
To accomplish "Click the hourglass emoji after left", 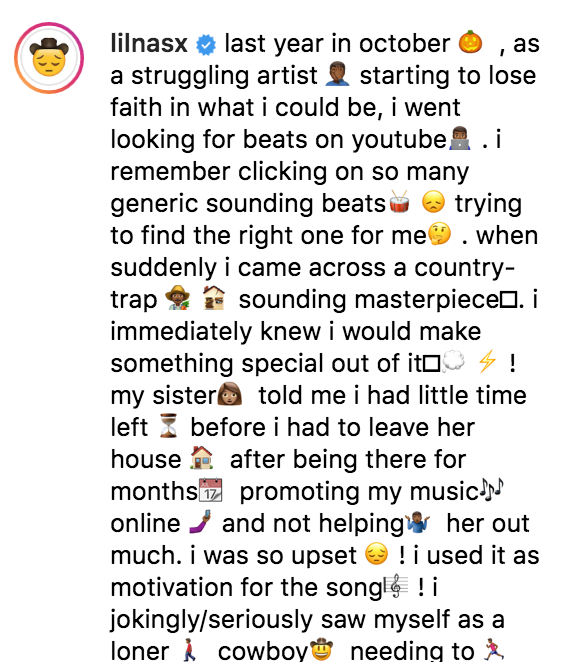I will tap(169, 426).
